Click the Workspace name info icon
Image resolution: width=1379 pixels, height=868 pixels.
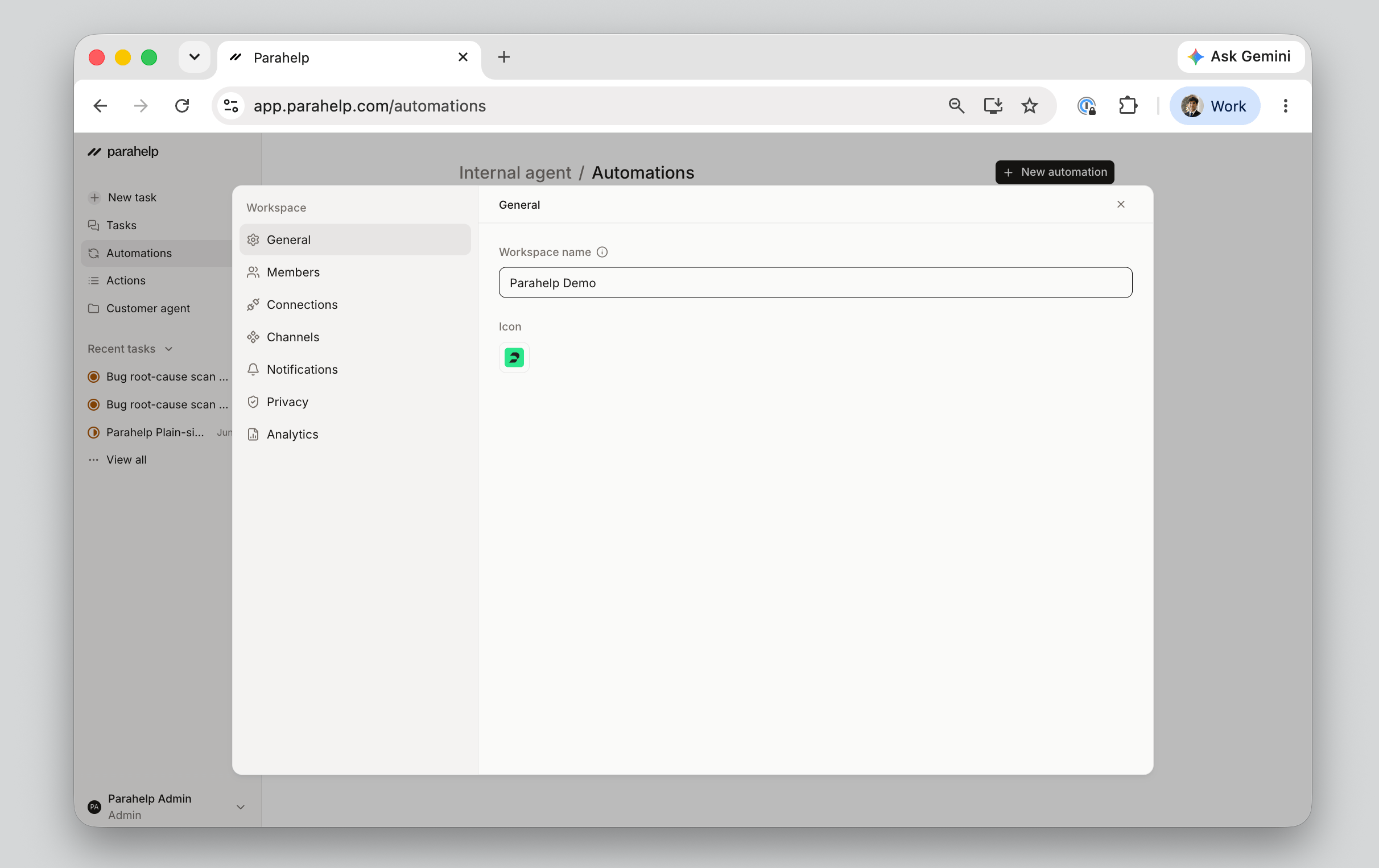[x=602, y=252]
